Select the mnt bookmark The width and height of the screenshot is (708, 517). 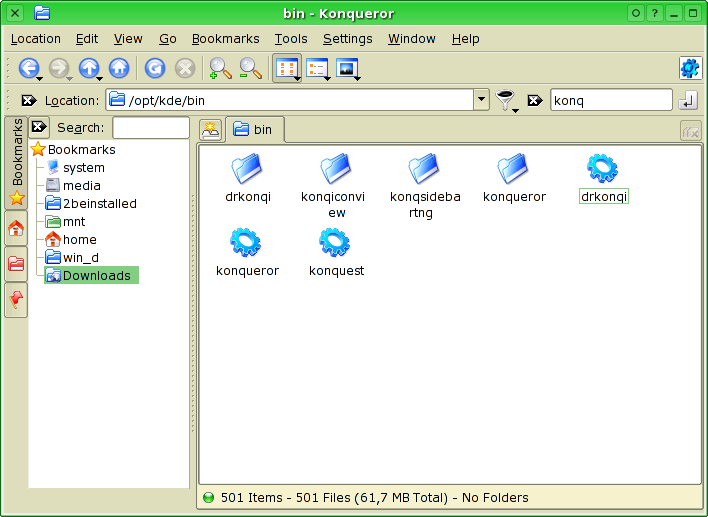coord(65,222)
